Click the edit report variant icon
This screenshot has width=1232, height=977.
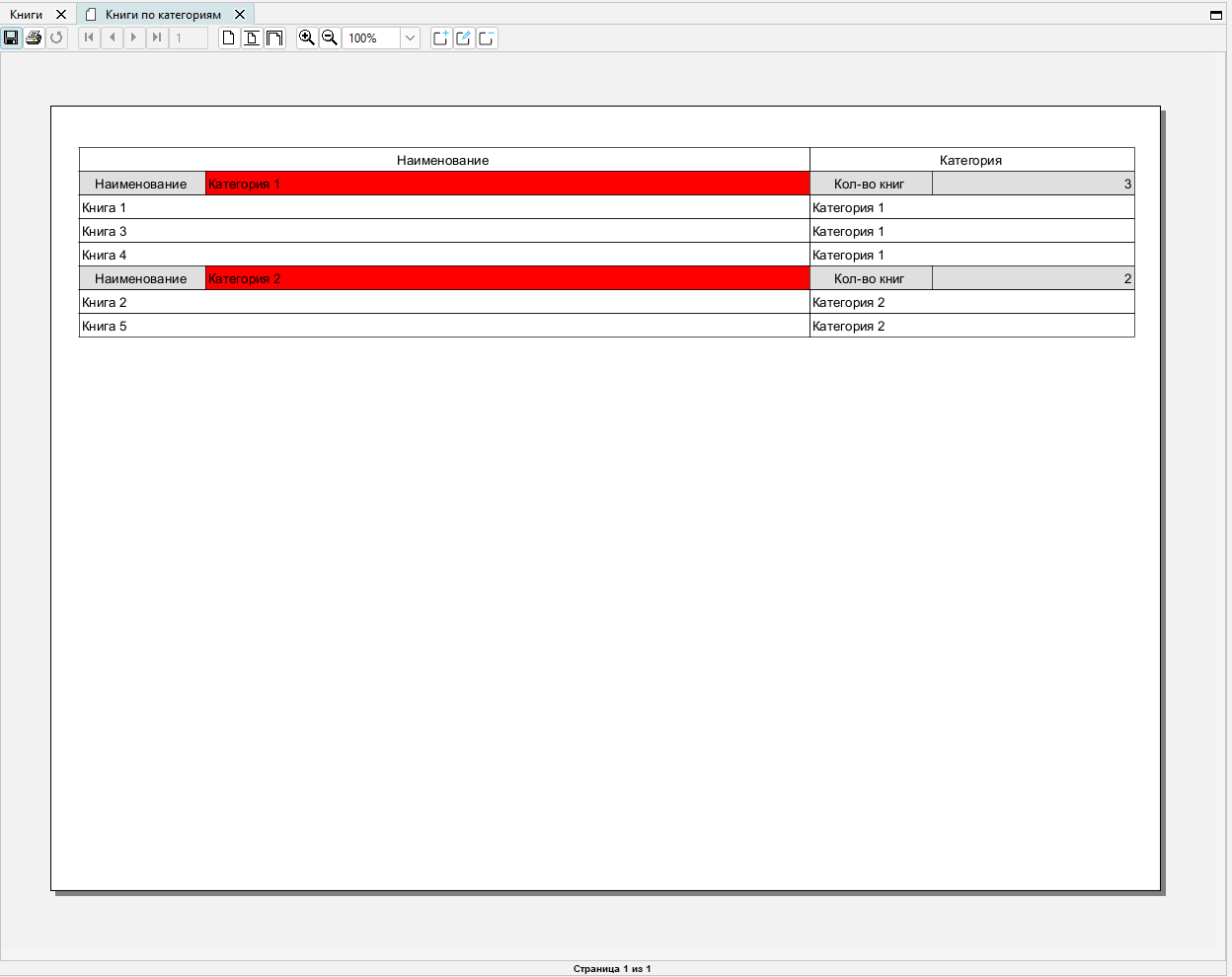click(464, 38)
